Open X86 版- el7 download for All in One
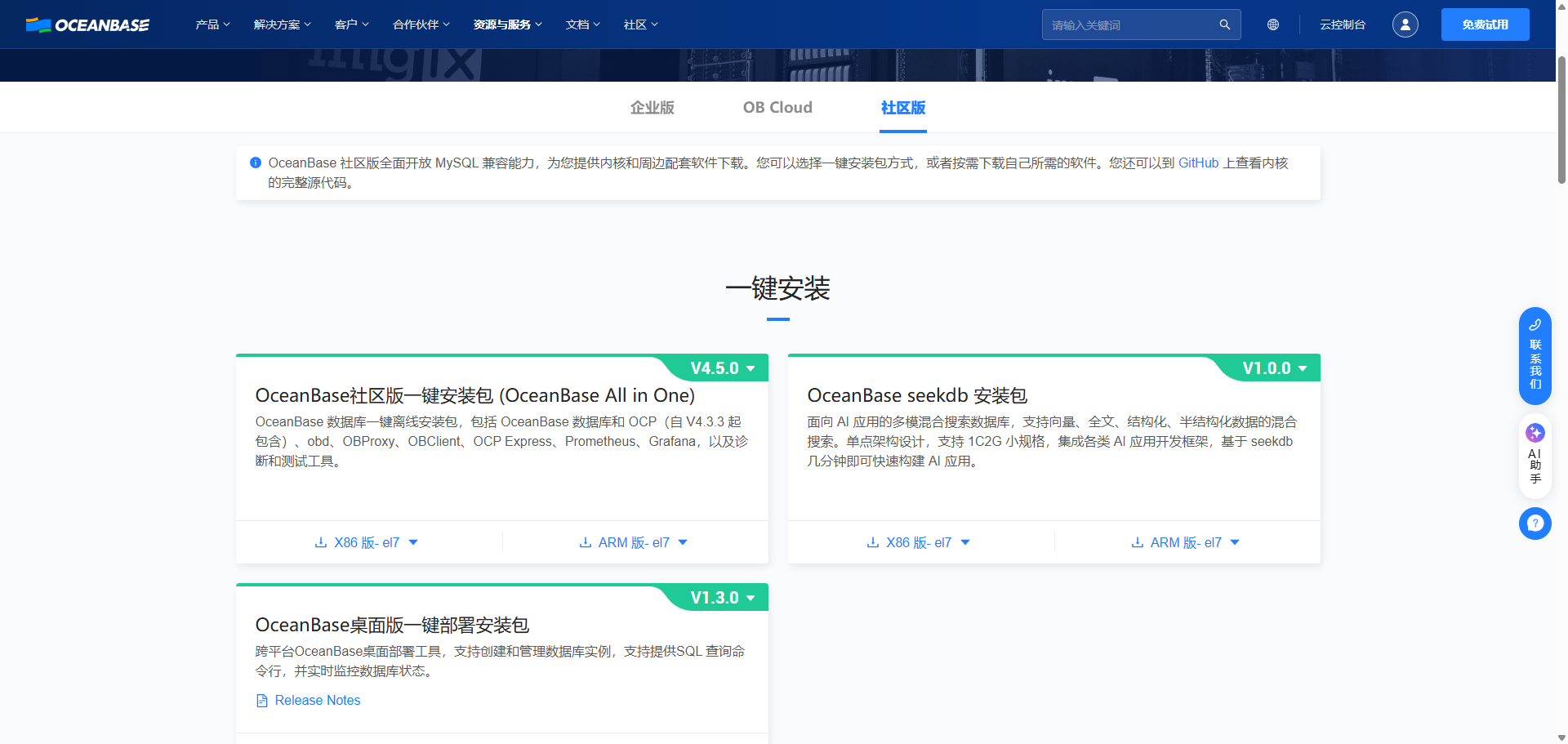The height and width of the screenshot is (744, 1568). coord(367,542)
